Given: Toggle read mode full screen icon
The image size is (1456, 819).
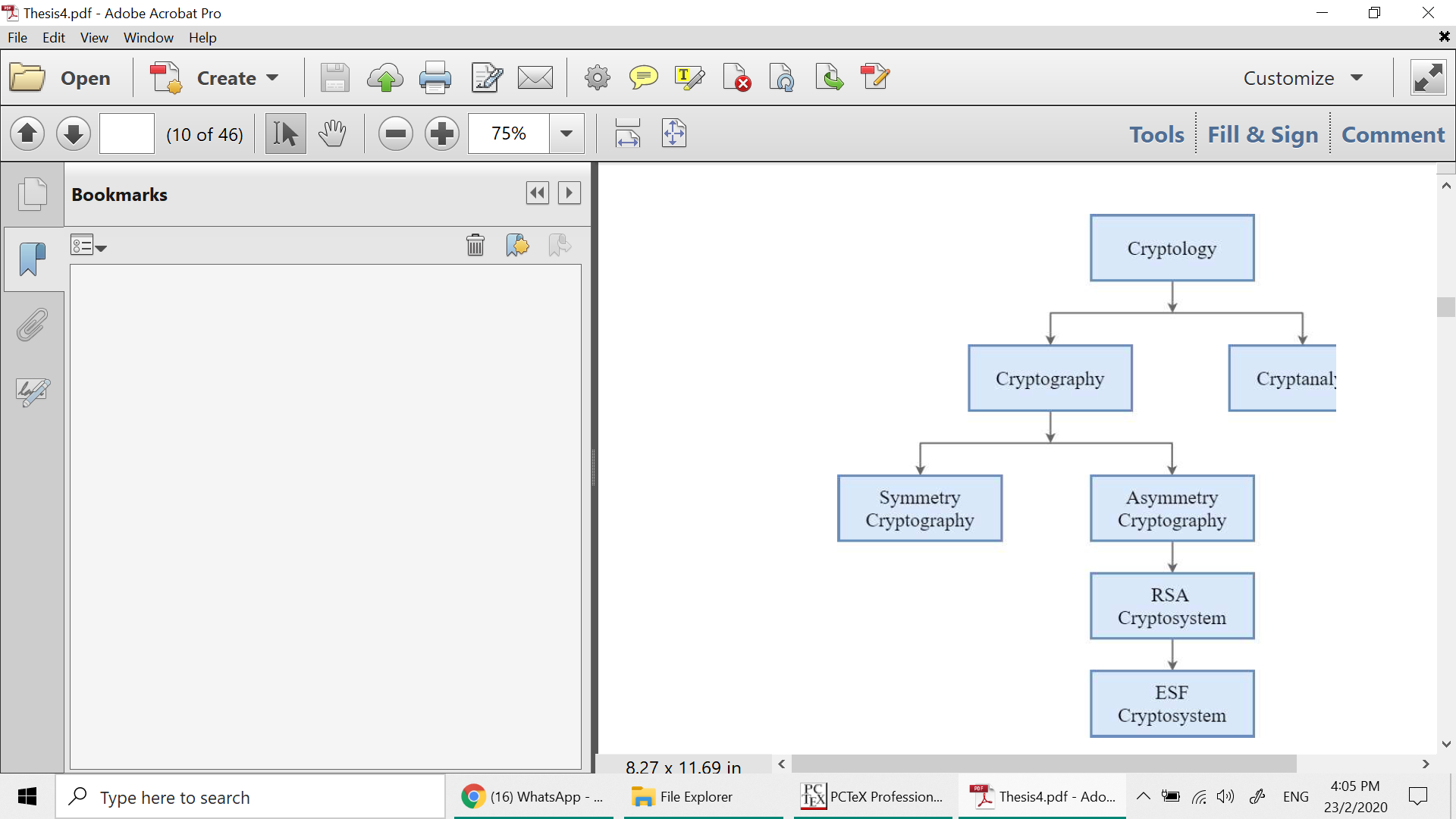Looking at the screenshot, I should click(x=1428, y=77).
